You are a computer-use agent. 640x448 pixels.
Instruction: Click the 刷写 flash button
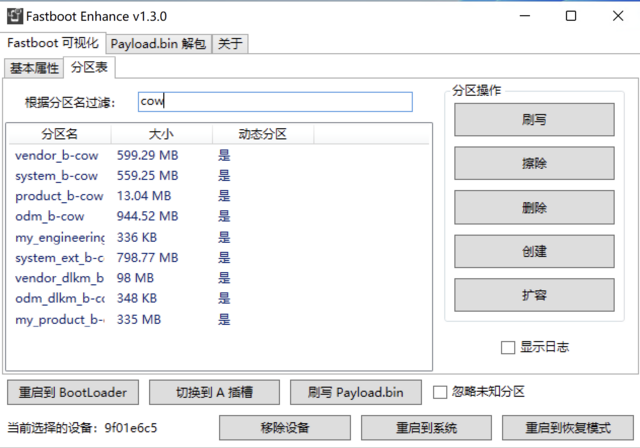pos(534,120)
